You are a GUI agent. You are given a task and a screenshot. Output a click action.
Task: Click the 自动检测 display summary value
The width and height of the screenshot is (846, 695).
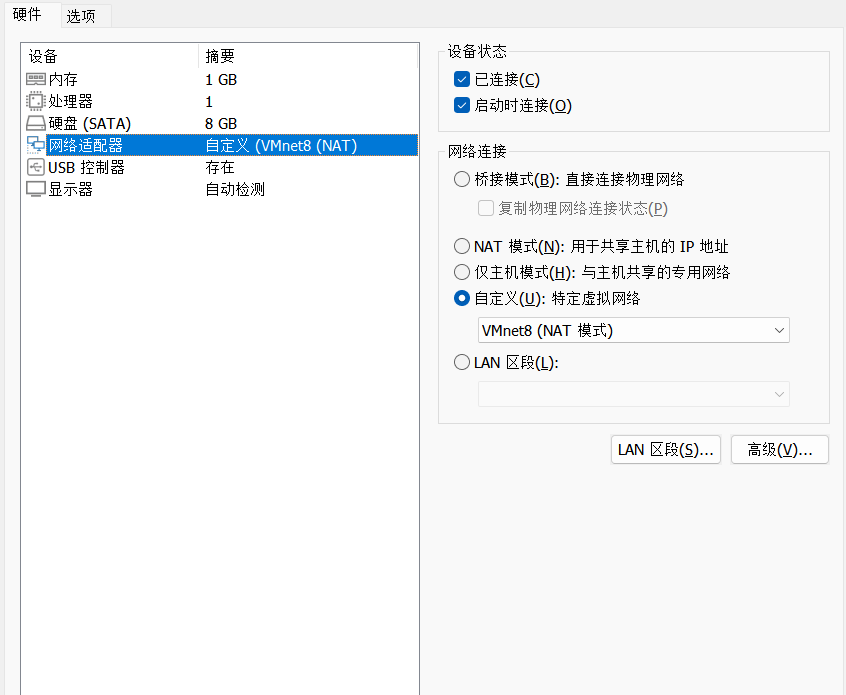pos(235,189)
